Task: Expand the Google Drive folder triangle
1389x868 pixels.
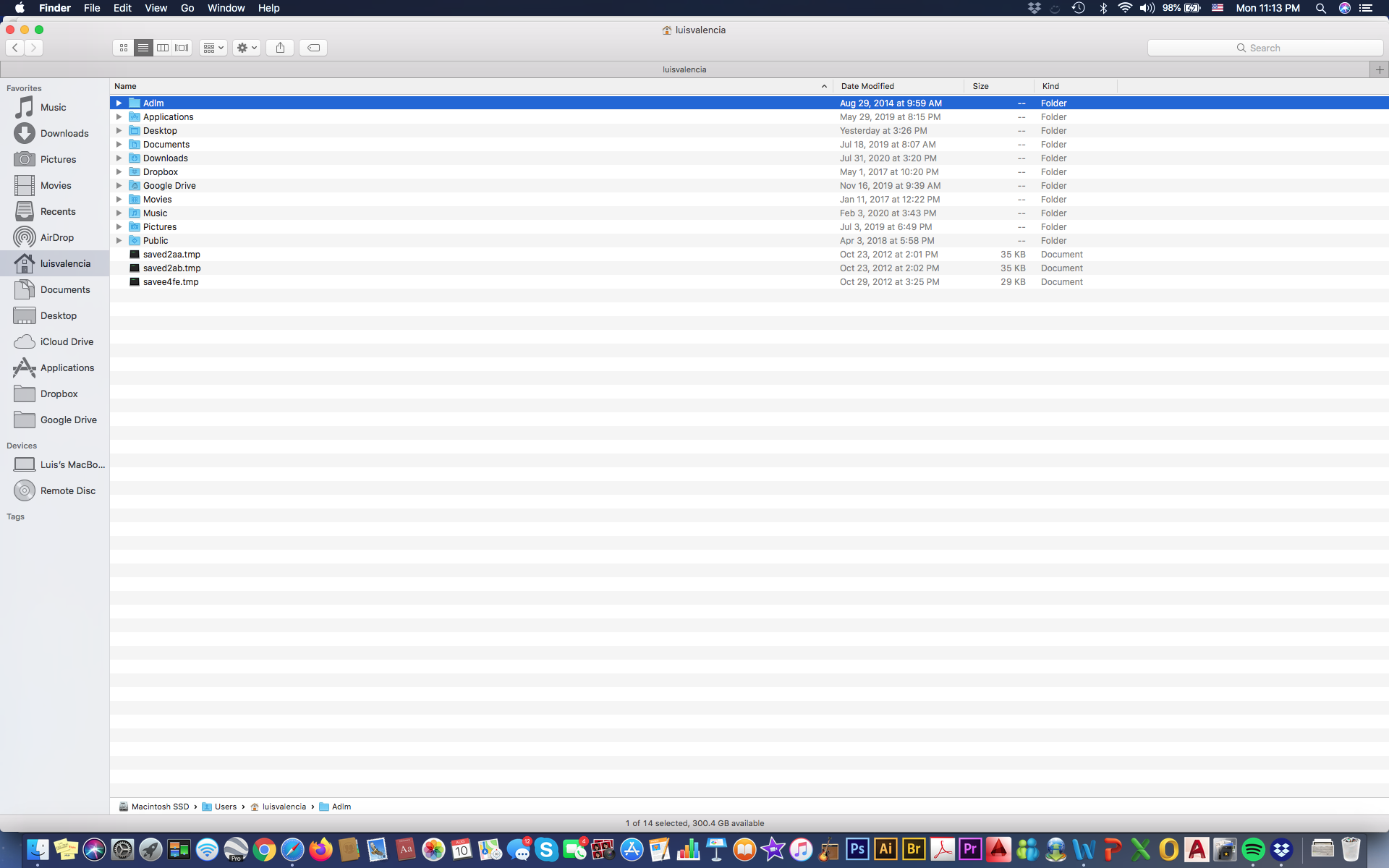Action: click(119, 186)
